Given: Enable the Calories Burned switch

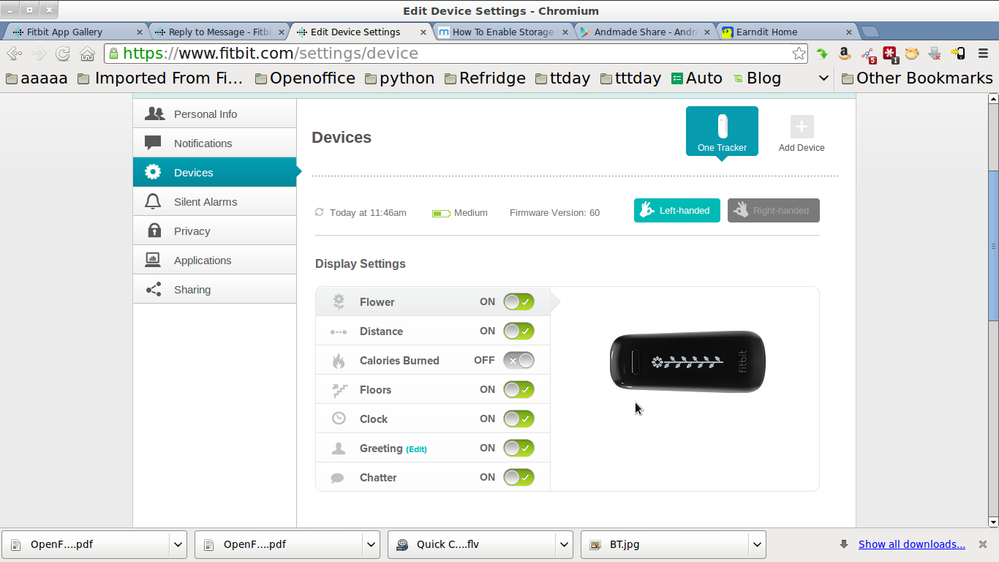Looking at the screenshot, I should [x=519, y=361].
